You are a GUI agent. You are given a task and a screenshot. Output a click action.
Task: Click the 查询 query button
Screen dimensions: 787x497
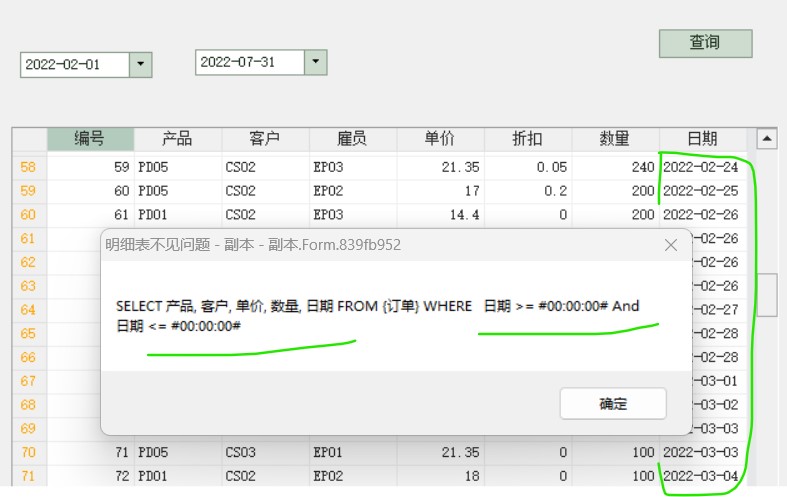(705, 43)
